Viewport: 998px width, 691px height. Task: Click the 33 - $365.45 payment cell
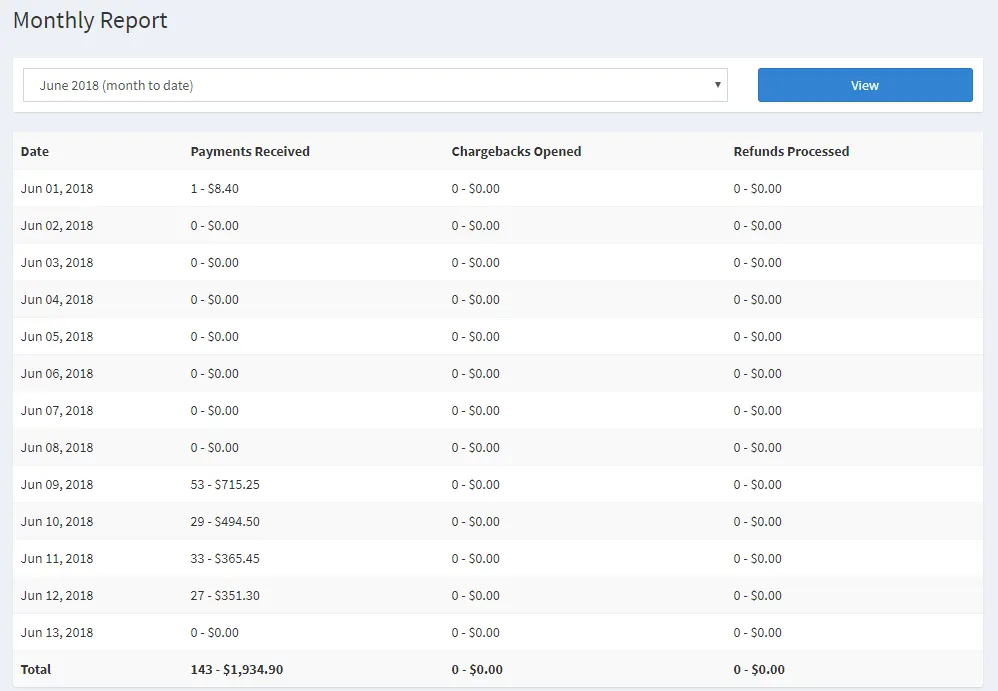225,558
